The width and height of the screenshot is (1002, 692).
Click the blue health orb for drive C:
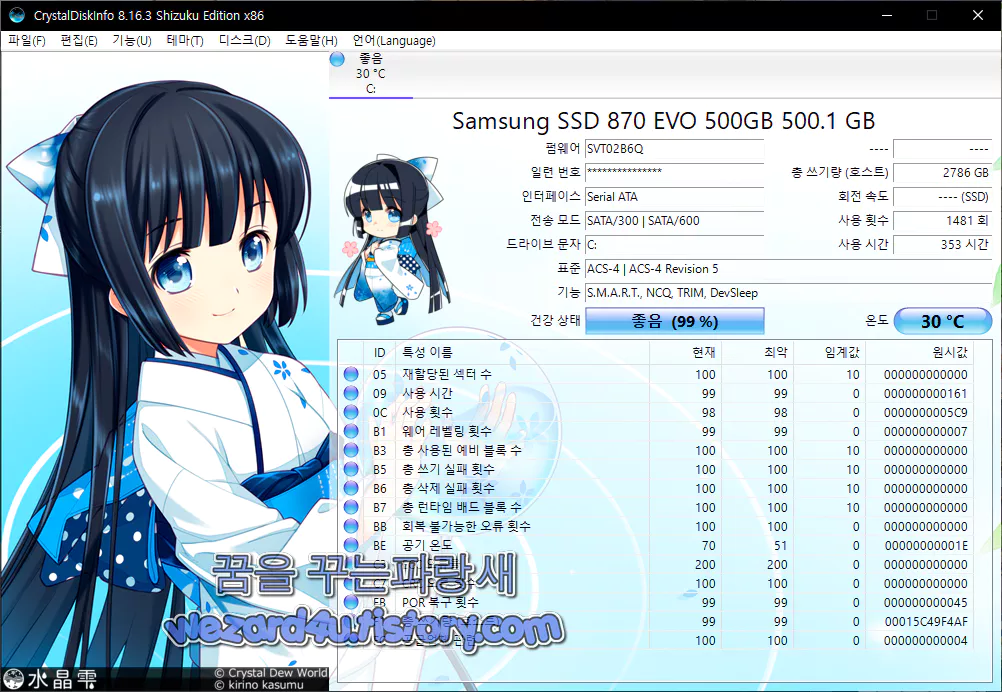337,59
